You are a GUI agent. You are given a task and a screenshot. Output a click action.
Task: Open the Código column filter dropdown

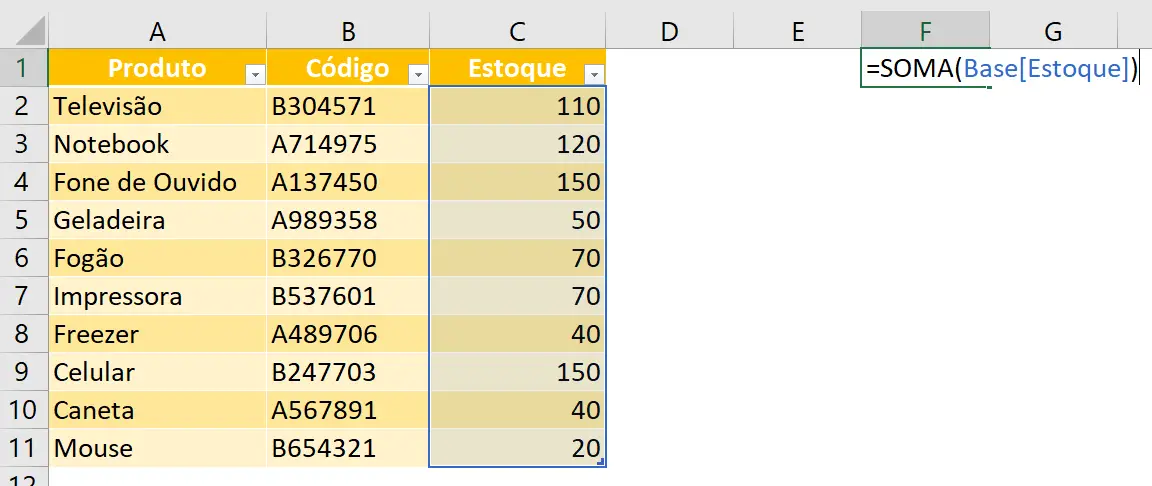tap(417, 74)
